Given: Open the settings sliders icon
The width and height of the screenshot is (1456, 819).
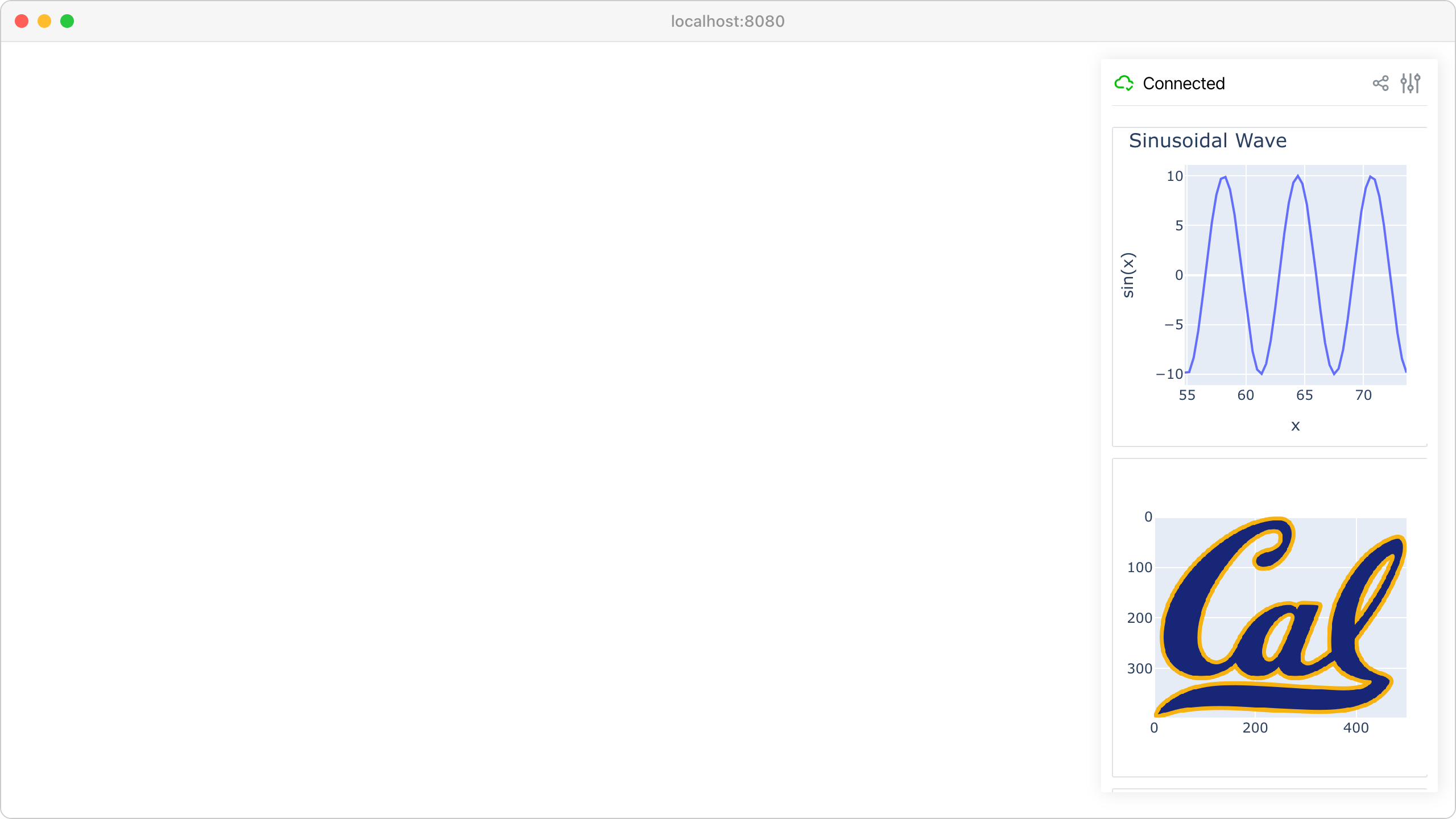Looking at the screenshot, I should tap(1410, 84).
